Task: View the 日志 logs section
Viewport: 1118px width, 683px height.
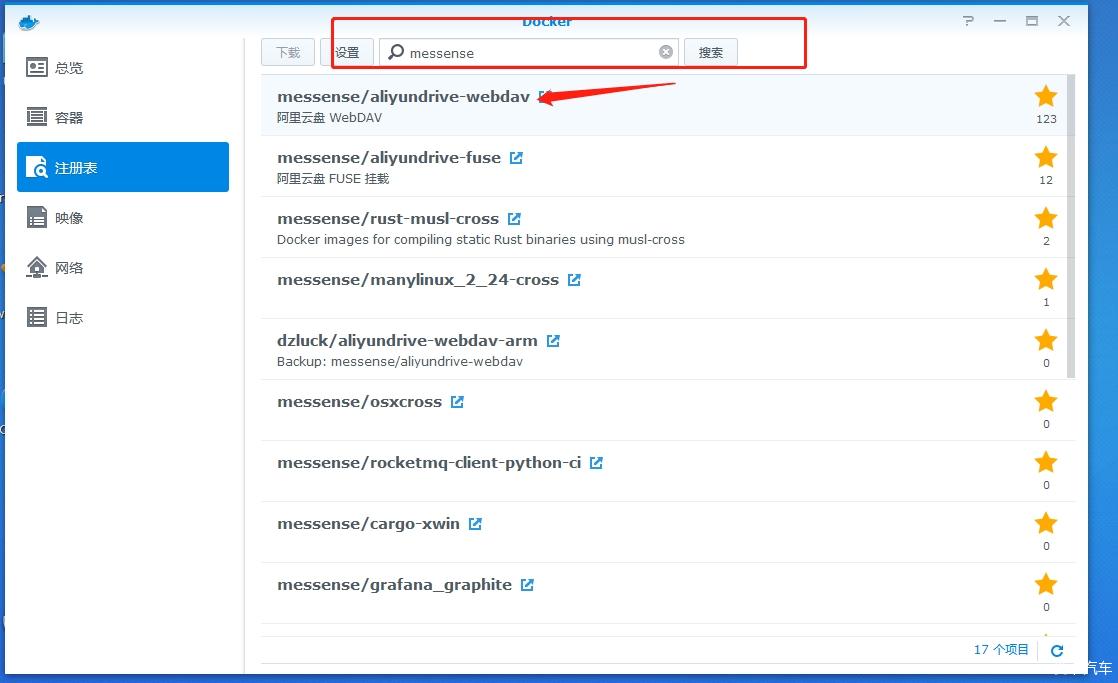Action: click(x=123, y=317)
